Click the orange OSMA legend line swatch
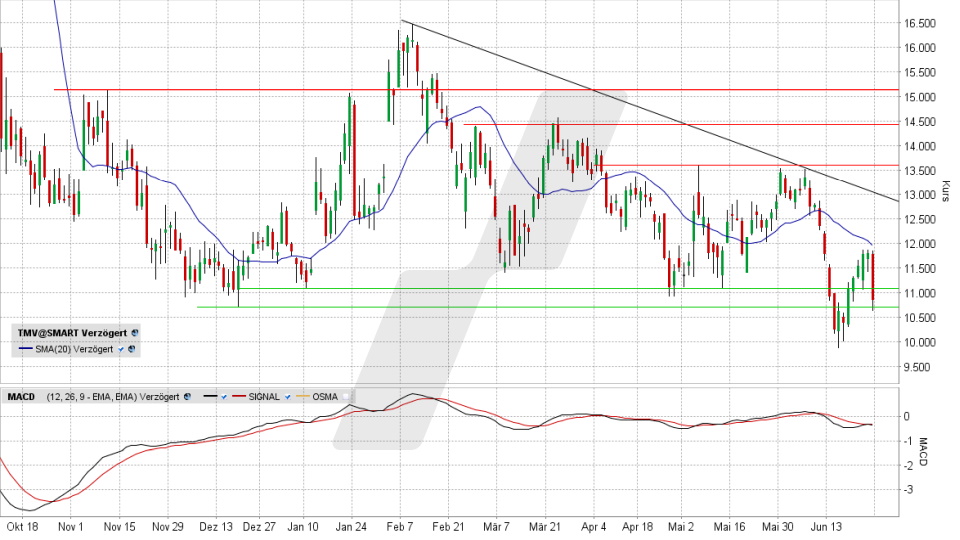This screenshot has height=540, width=960. point(303,396)
